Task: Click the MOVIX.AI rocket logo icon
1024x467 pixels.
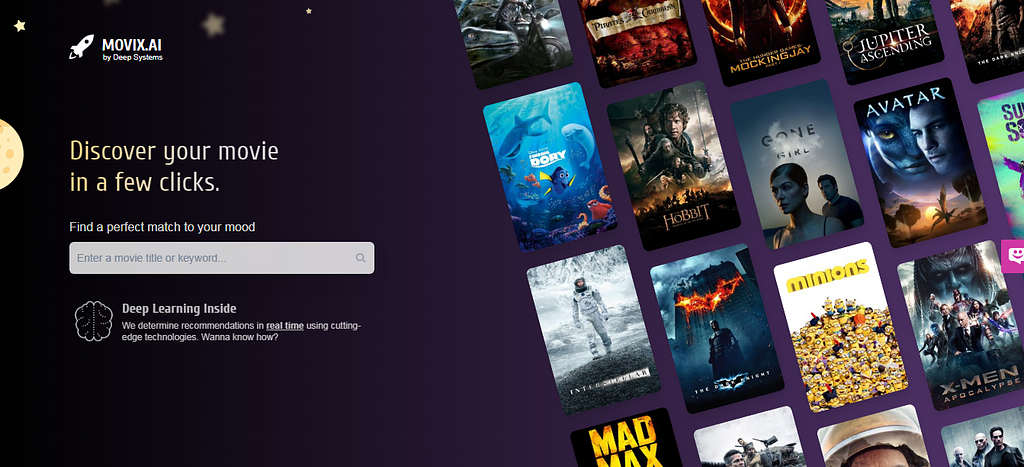Action: pos(82,47)
